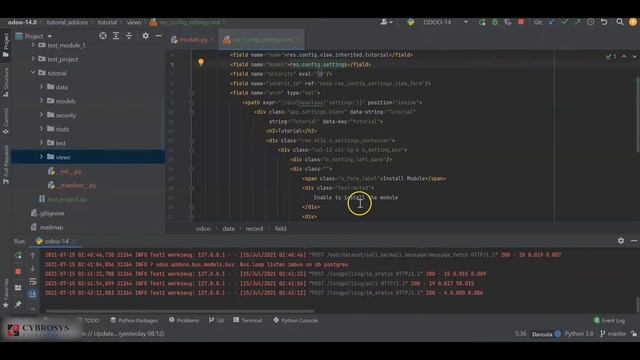Open the Problems tool window

[x=184, y=320]
